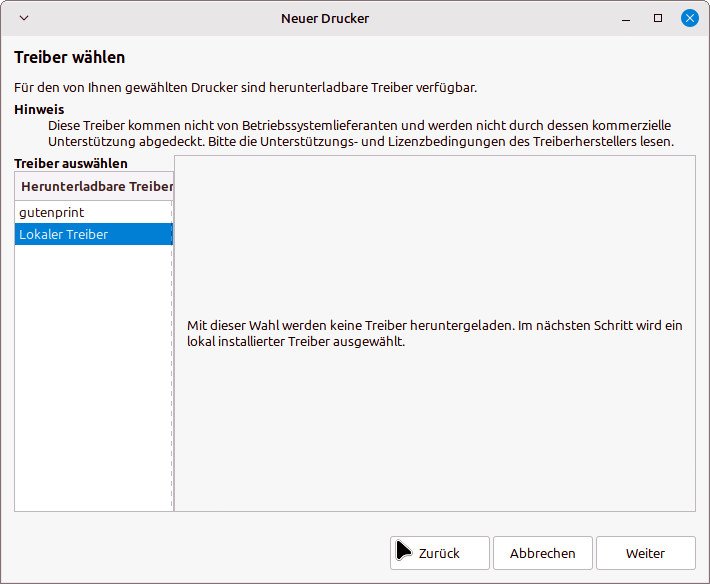The height and width of the screenshot is (584, 710).
Task: Click the Treiber auswählen label
Action: (x=71, y=163)
